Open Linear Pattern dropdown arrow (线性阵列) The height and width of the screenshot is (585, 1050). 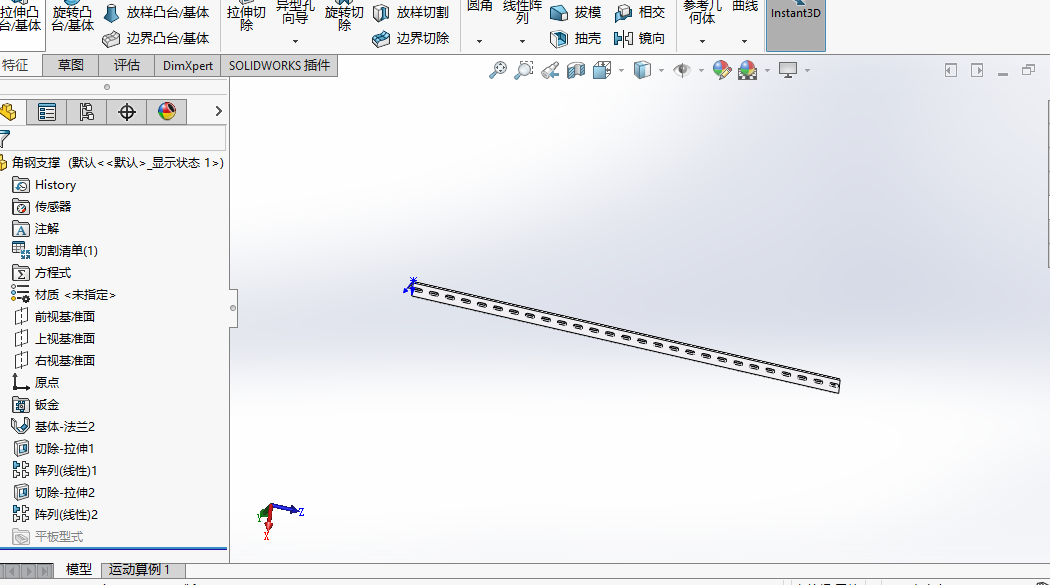pos(522,41)
